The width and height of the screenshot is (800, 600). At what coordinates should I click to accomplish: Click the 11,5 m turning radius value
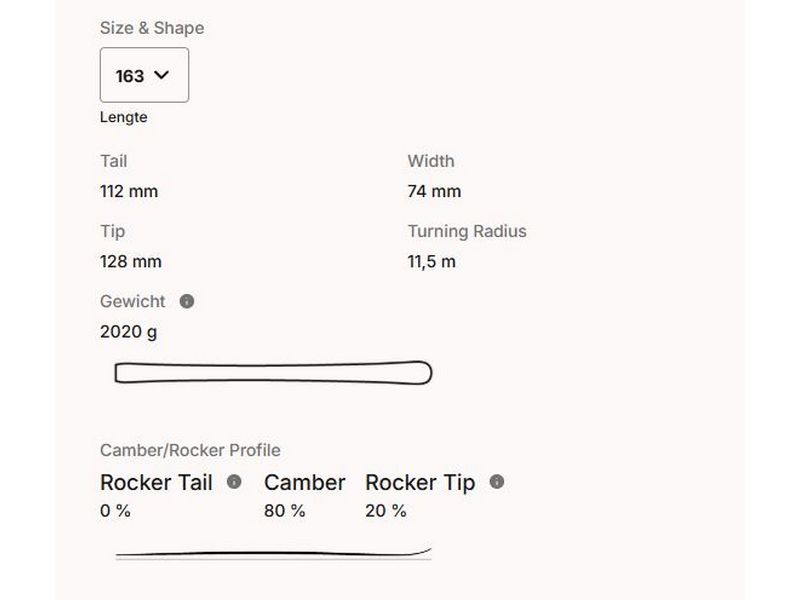432,261
